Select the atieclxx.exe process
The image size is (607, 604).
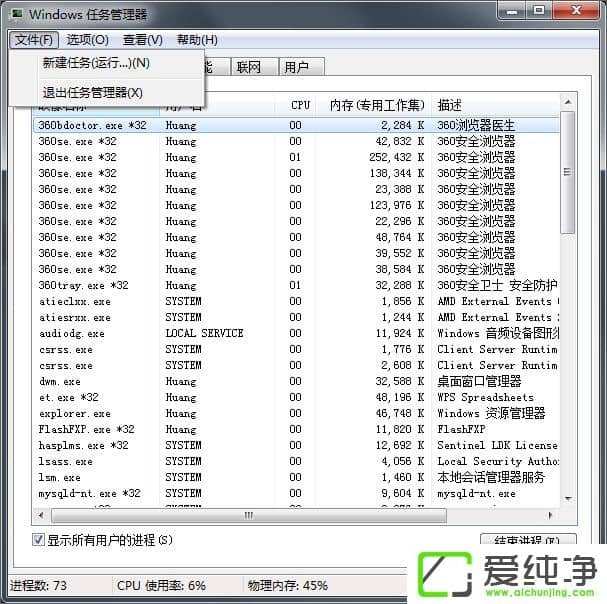point(297,301)
